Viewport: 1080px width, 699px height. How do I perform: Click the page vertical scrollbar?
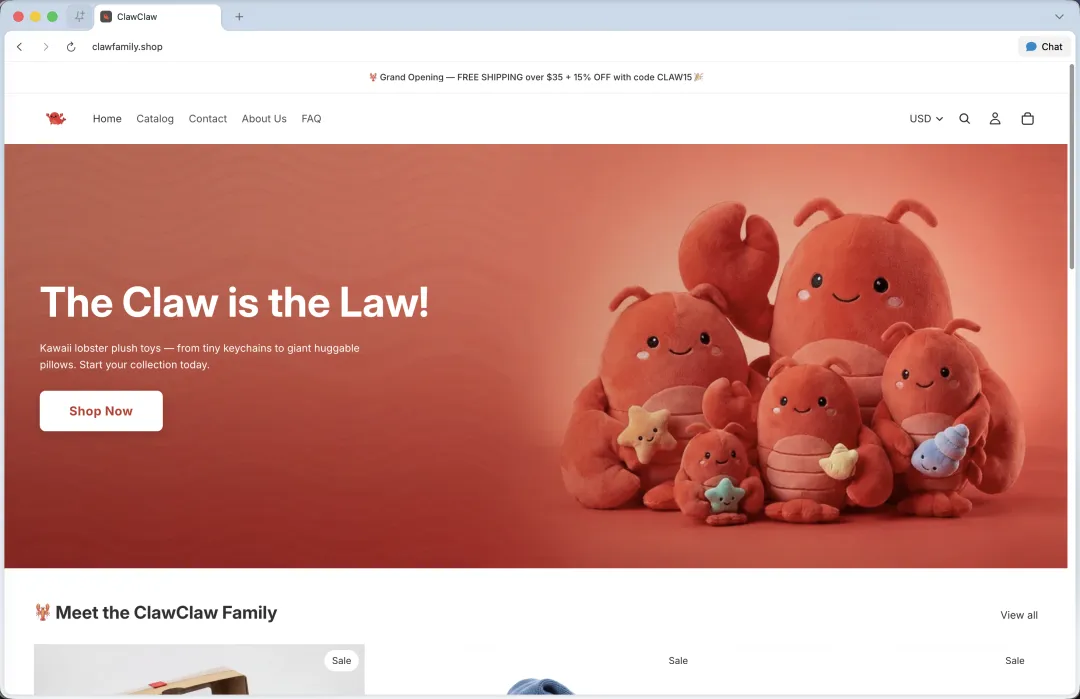point(1072,167)
